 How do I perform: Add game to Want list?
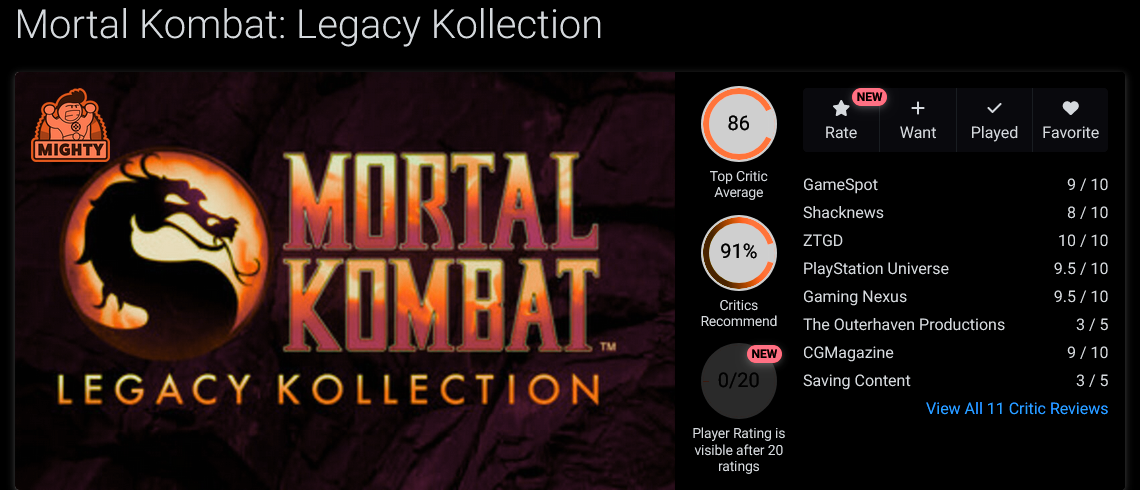pyautogui.click(x=918, y=120)
